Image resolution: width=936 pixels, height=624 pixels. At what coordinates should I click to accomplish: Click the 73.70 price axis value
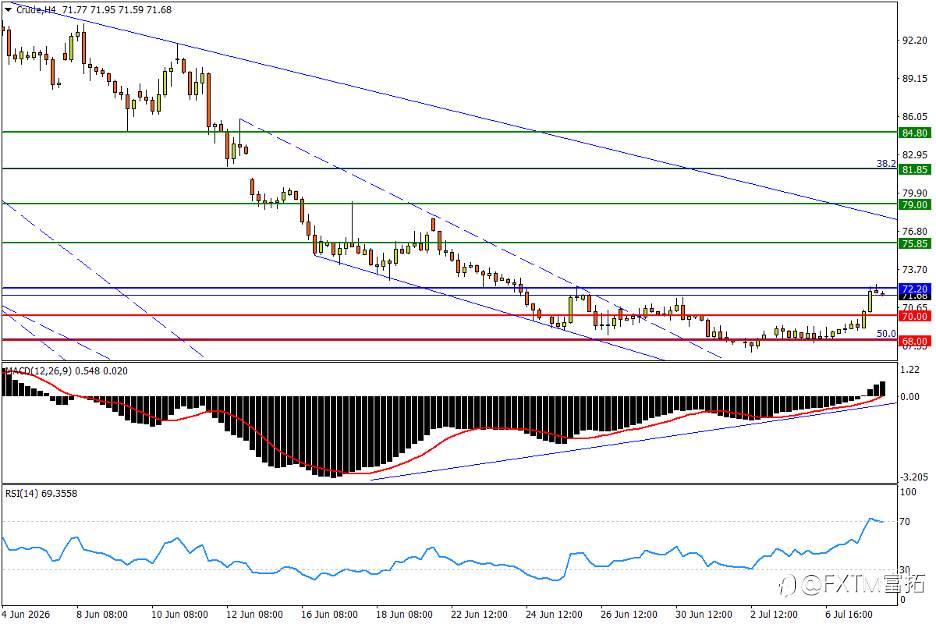coord(915,269)
